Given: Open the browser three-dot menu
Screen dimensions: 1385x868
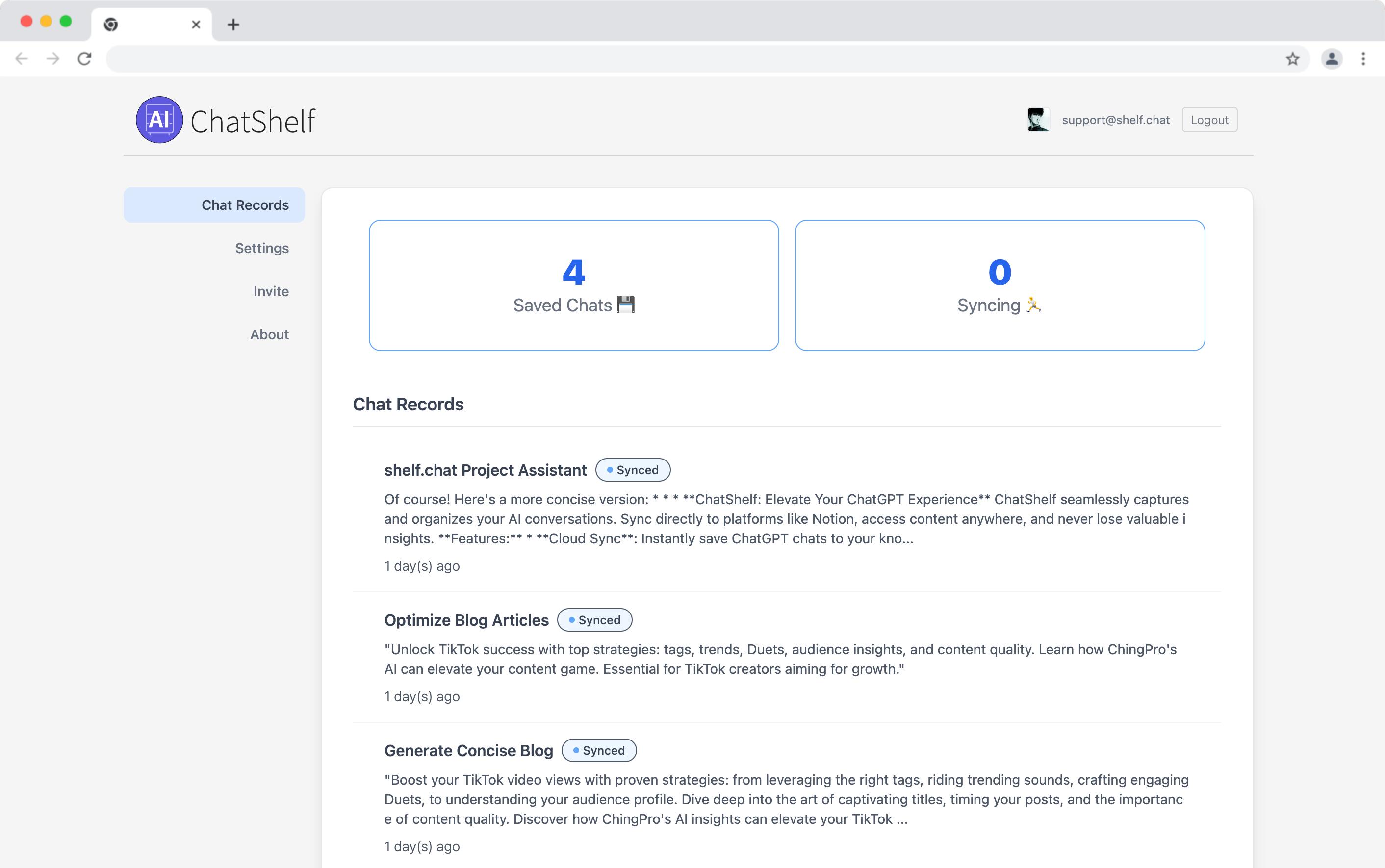Looking at the screenshot, I should [x=1363, y=58].
